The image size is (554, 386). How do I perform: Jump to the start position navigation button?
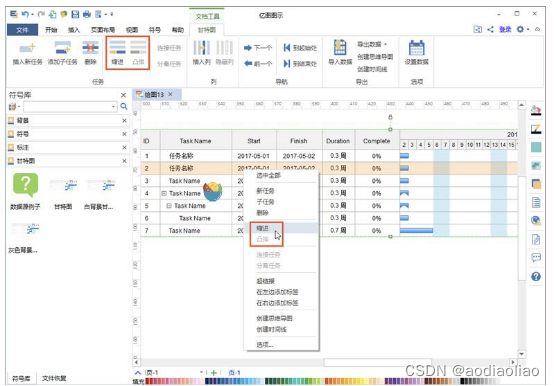pos(300,48)
